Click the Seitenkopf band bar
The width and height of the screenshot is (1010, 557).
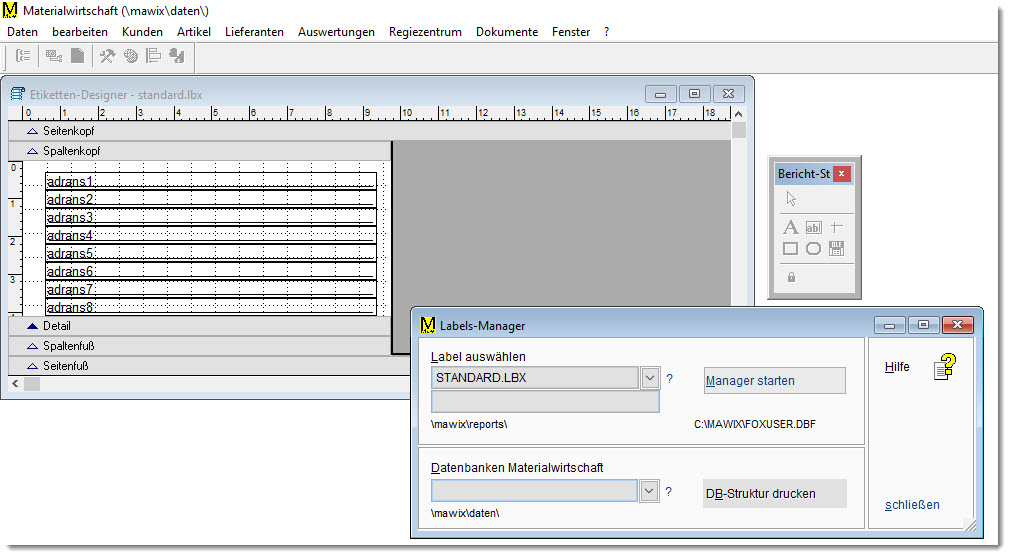click(200, 131)
